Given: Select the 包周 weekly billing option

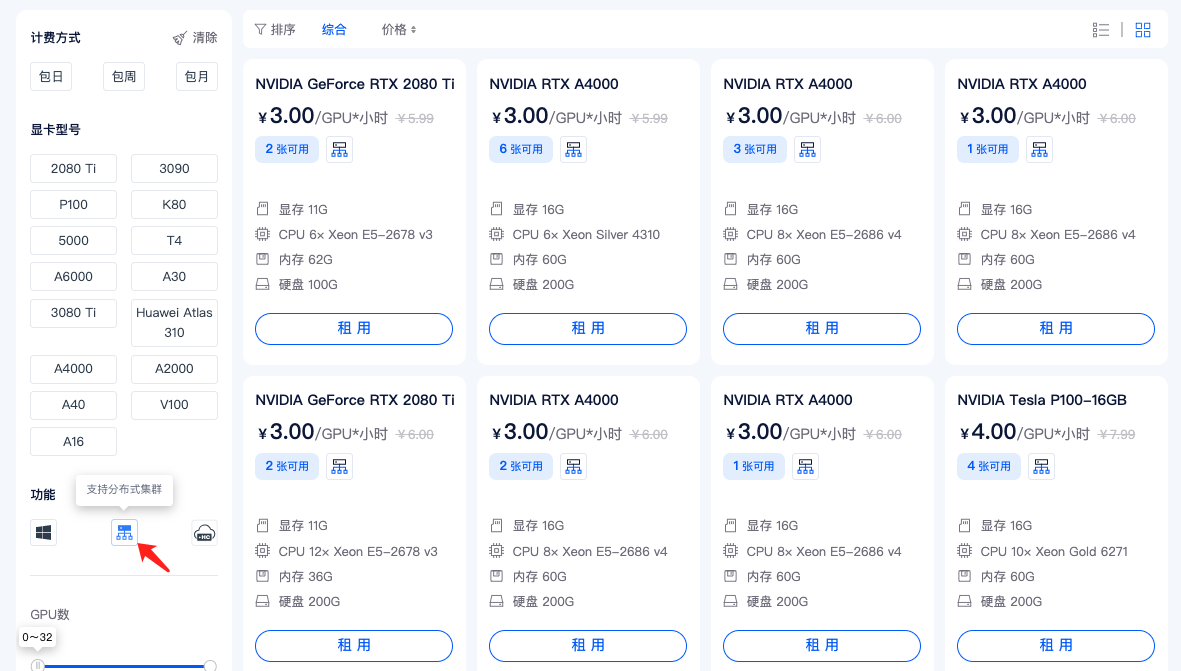Looking at the screenshot, I should pos(124,76).
